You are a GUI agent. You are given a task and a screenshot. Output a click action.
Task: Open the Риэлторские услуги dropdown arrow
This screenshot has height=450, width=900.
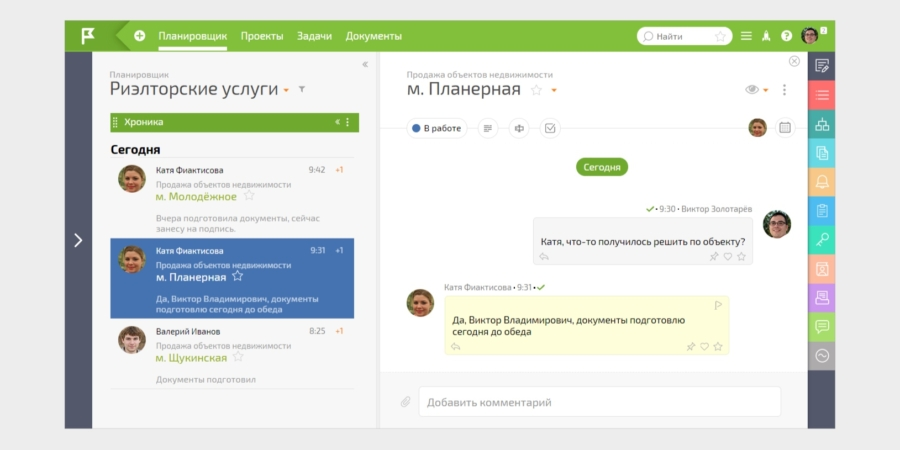pos(286,91)
